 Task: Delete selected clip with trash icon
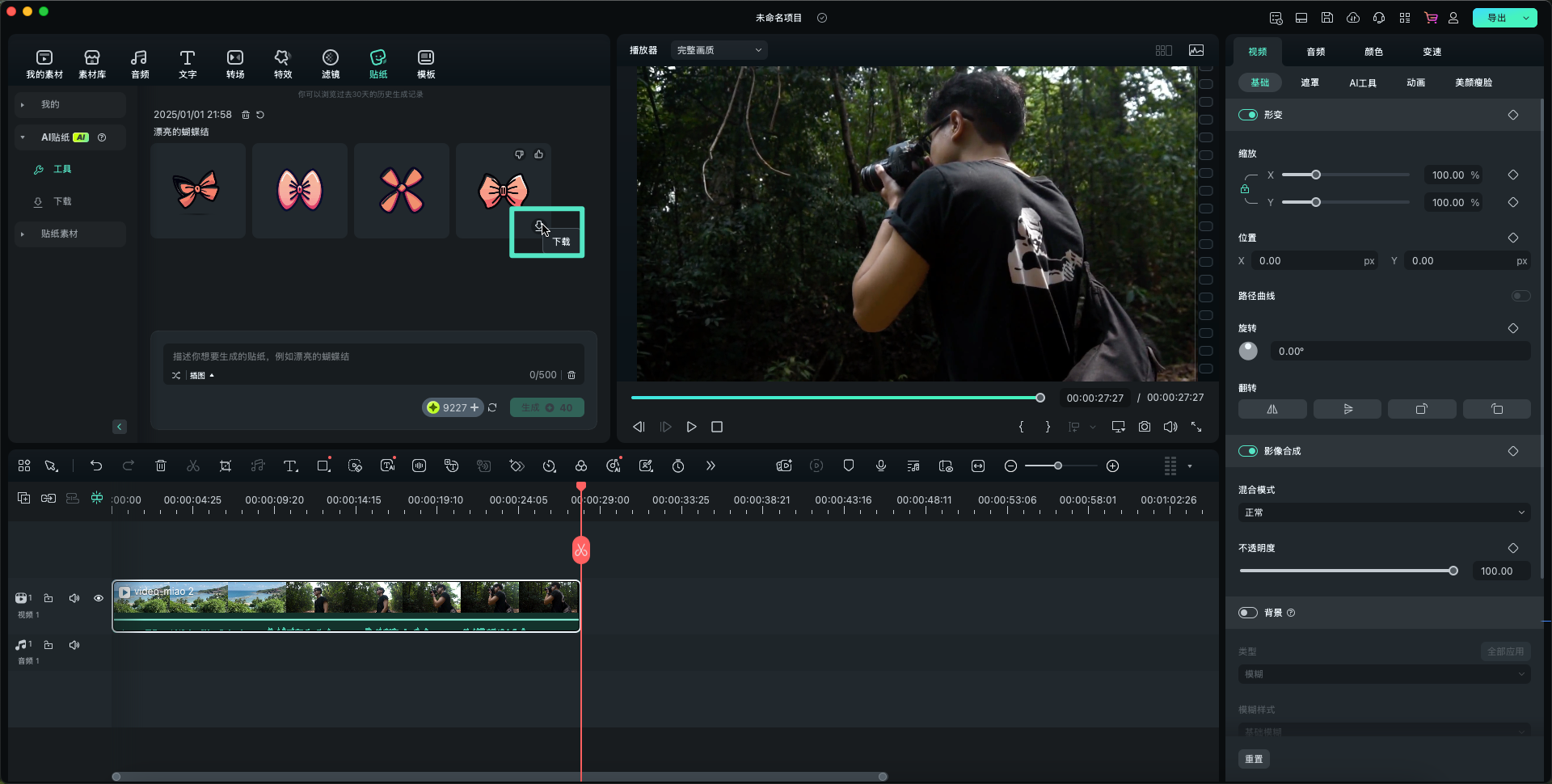[x=161, y=466]
